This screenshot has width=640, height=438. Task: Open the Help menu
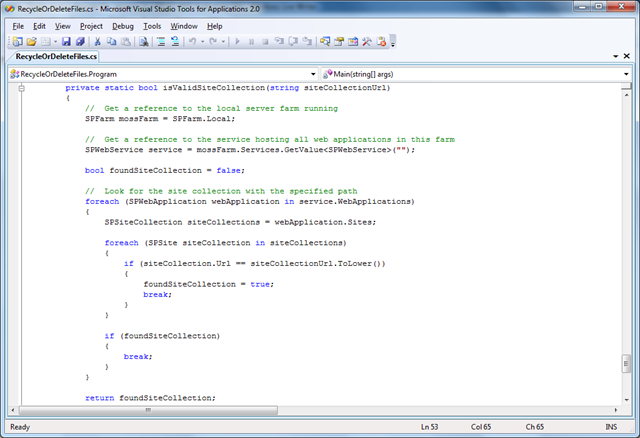[215, 25]
